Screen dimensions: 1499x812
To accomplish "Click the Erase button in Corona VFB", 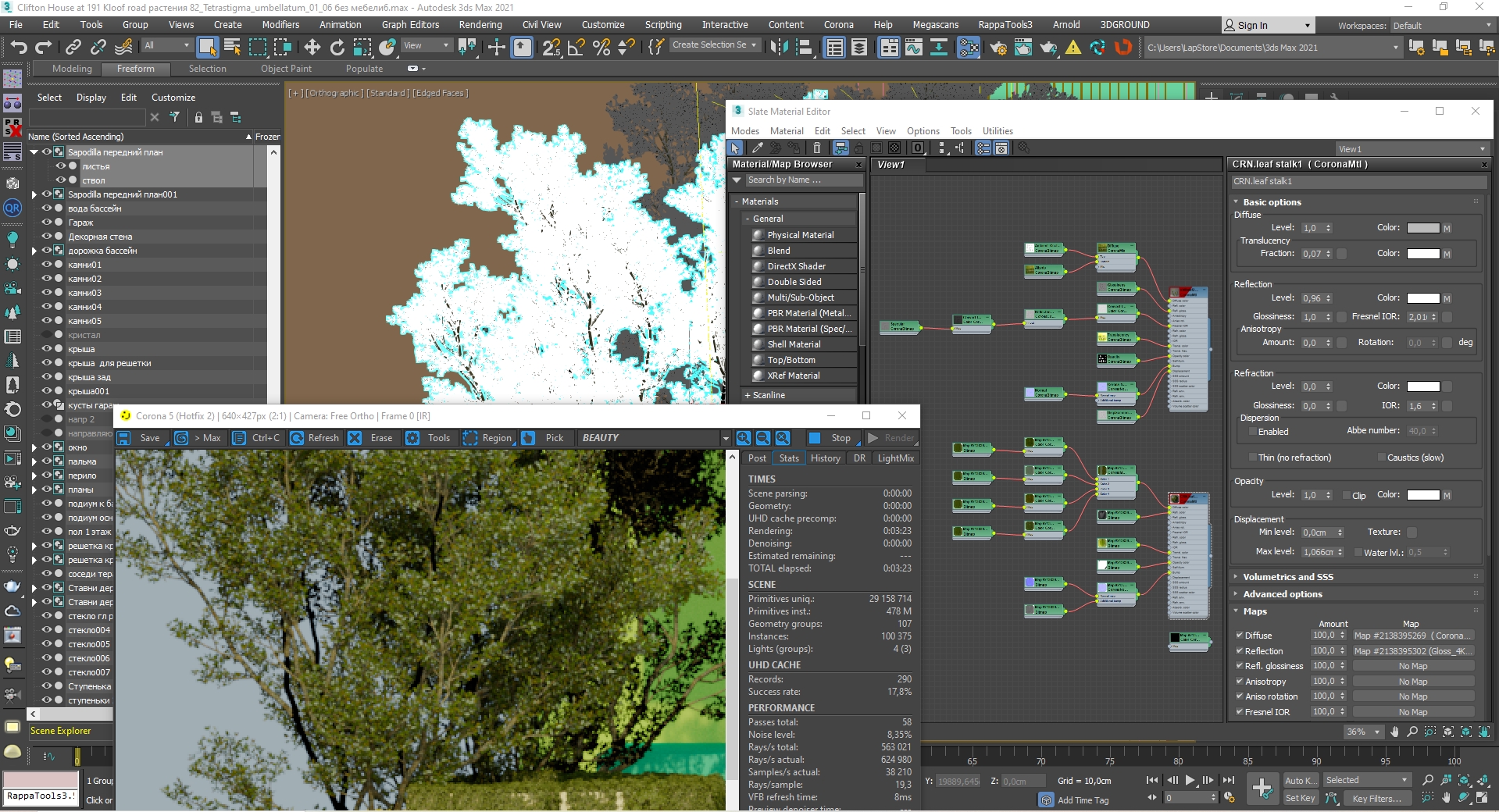I will pos(372,438).
